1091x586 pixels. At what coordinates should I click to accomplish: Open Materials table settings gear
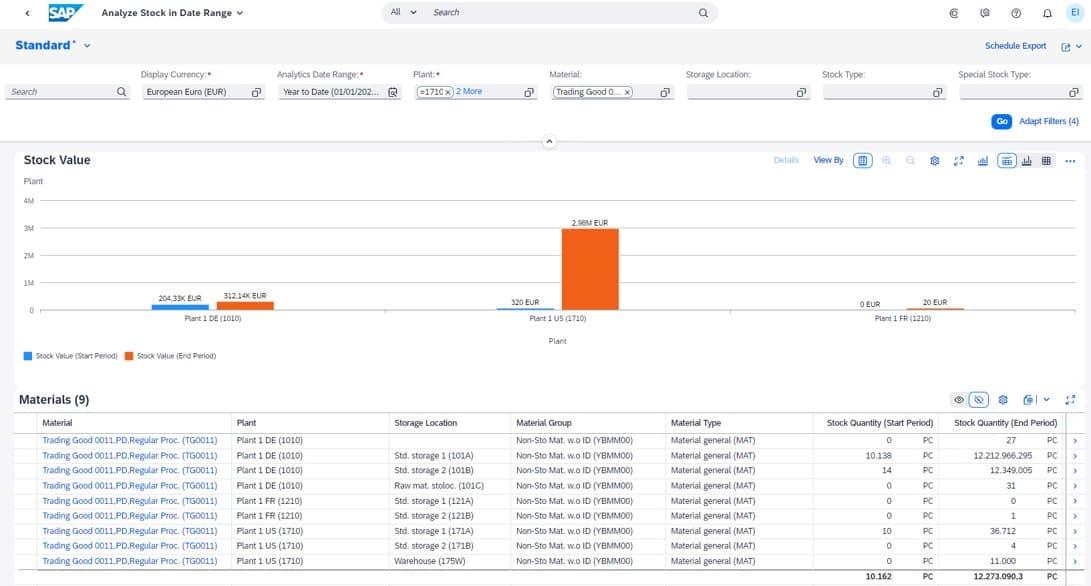(x=1003, y=399)
